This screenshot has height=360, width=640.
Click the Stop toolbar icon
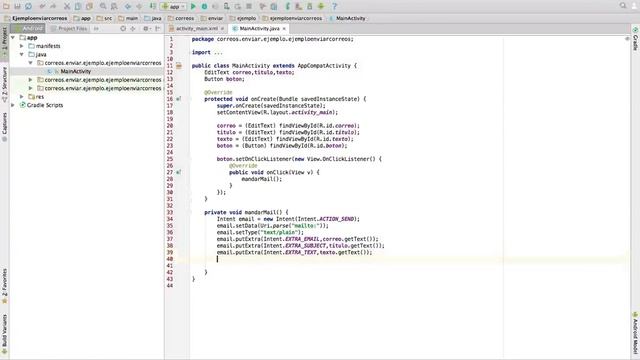coord(248,6)
